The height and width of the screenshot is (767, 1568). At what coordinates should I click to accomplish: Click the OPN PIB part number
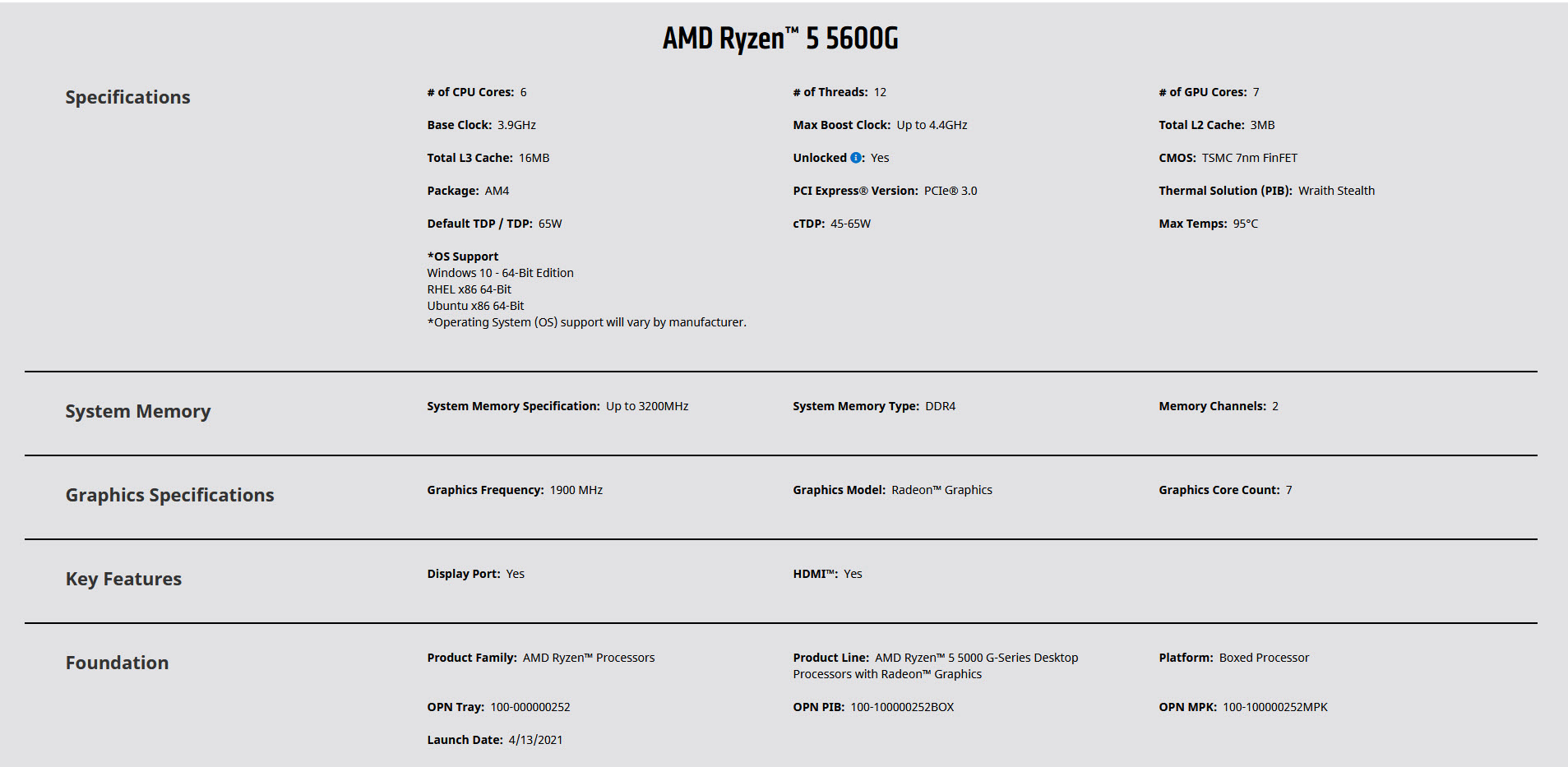[x=902, y=707]
